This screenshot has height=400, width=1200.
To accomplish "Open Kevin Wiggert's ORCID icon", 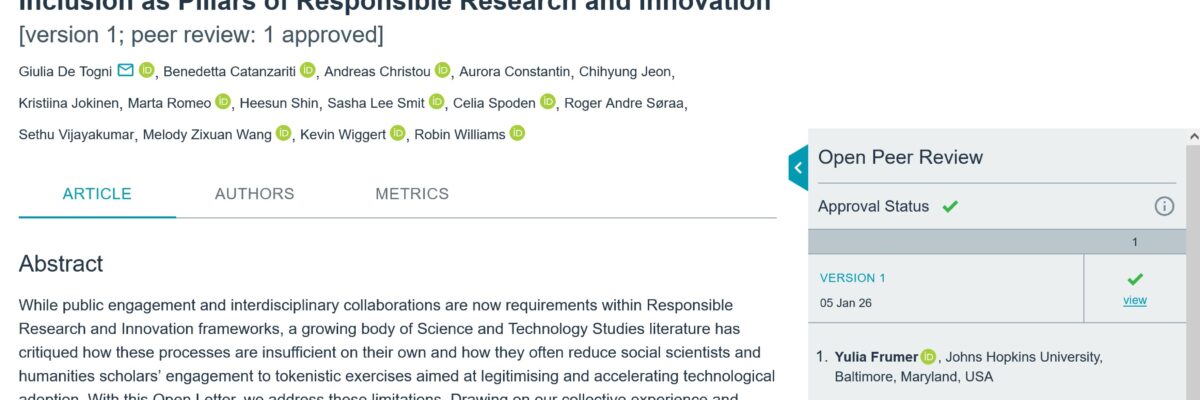I will pos(398,134).
